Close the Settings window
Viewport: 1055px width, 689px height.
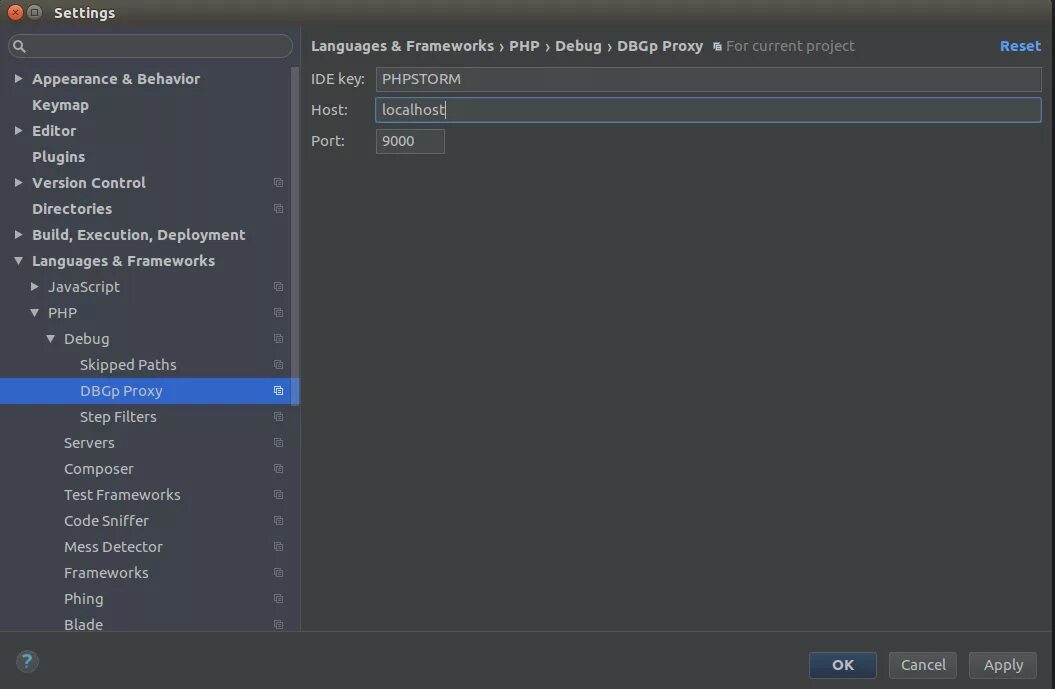click(15, 12)
